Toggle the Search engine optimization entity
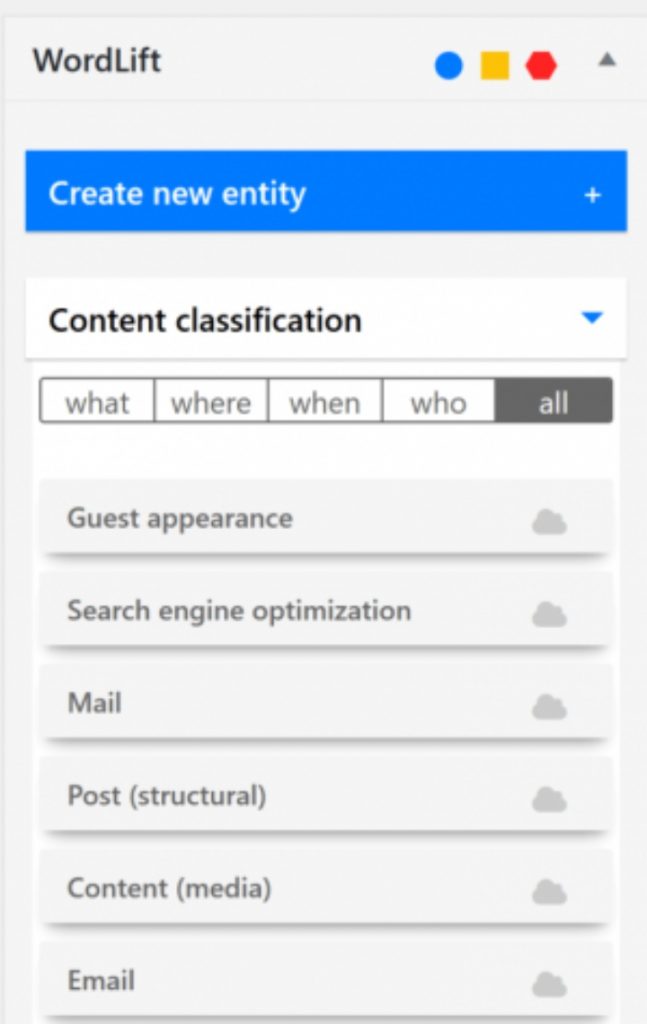Screen dimensions: 647x1024 coord(326,611)
